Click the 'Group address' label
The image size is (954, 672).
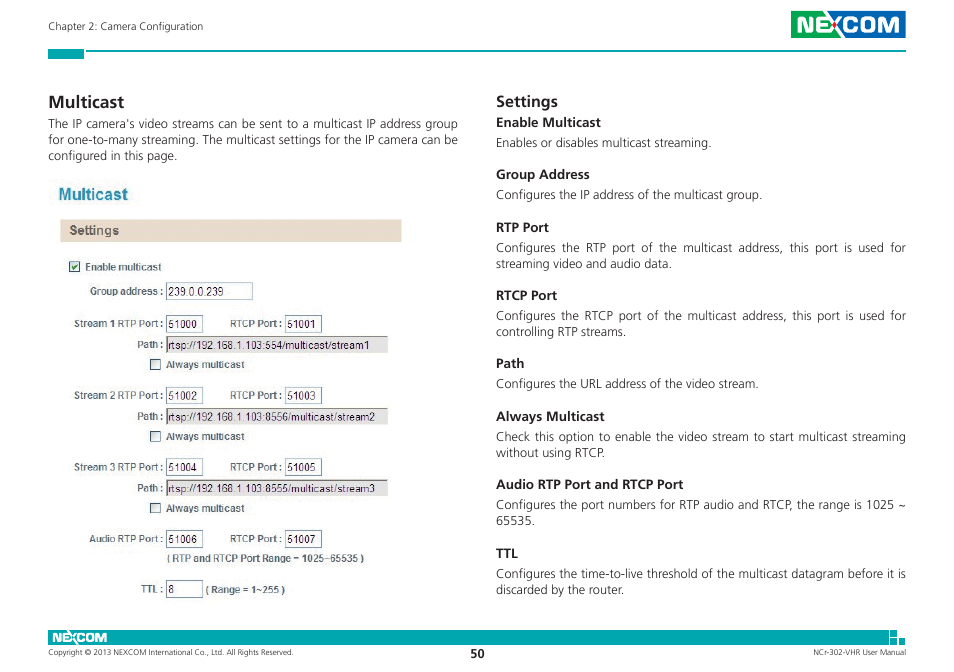tap(126, 291)
